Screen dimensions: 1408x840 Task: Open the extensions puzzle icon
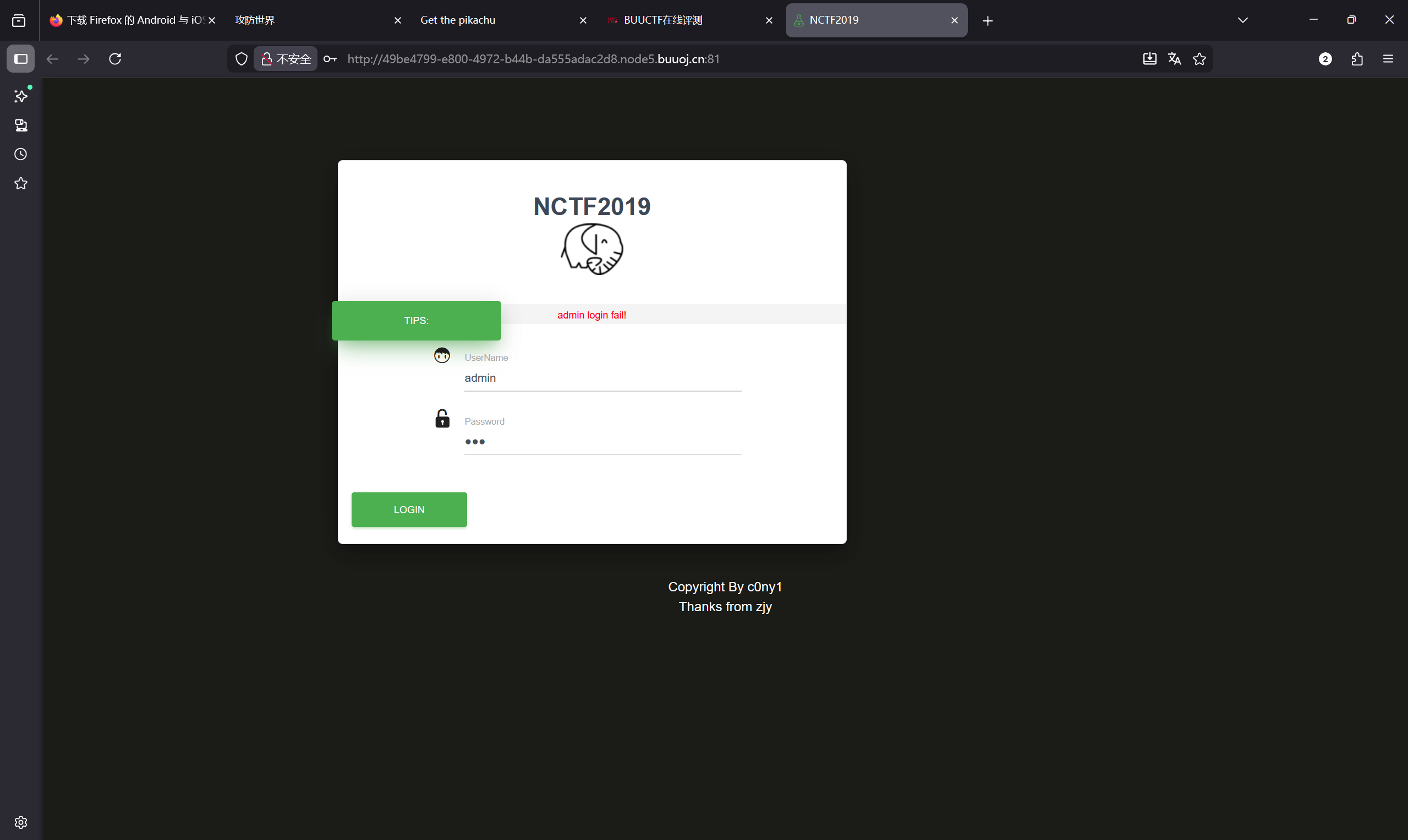[1357, 59]
